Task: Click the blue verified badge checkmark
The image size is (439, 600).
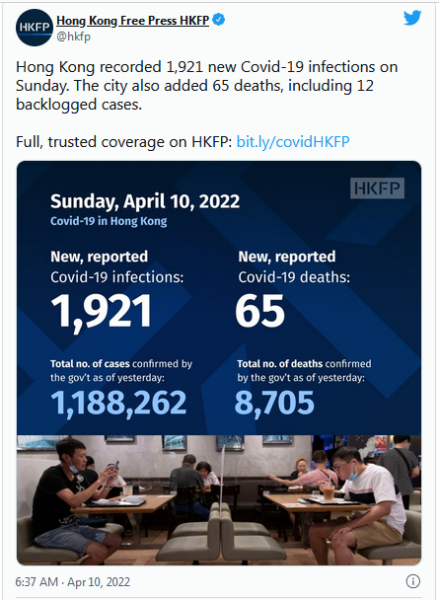Action: pos(219,20)
